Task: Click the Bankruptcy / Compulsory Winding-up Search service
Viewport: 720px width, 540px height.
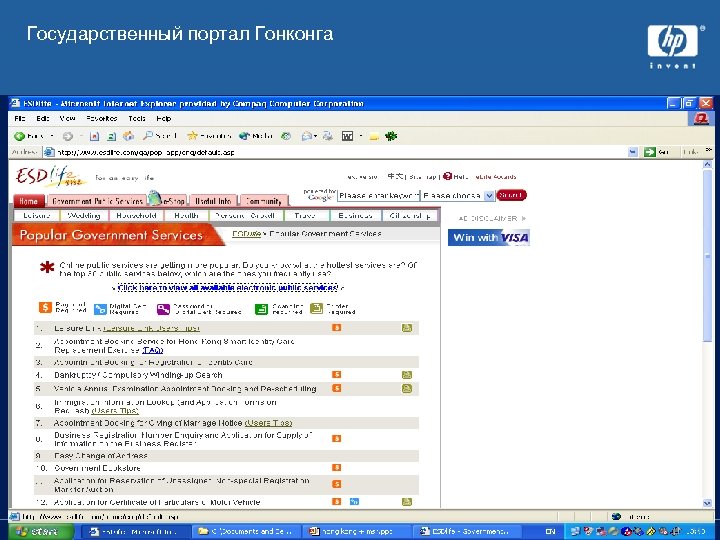Action: [138, 375]
